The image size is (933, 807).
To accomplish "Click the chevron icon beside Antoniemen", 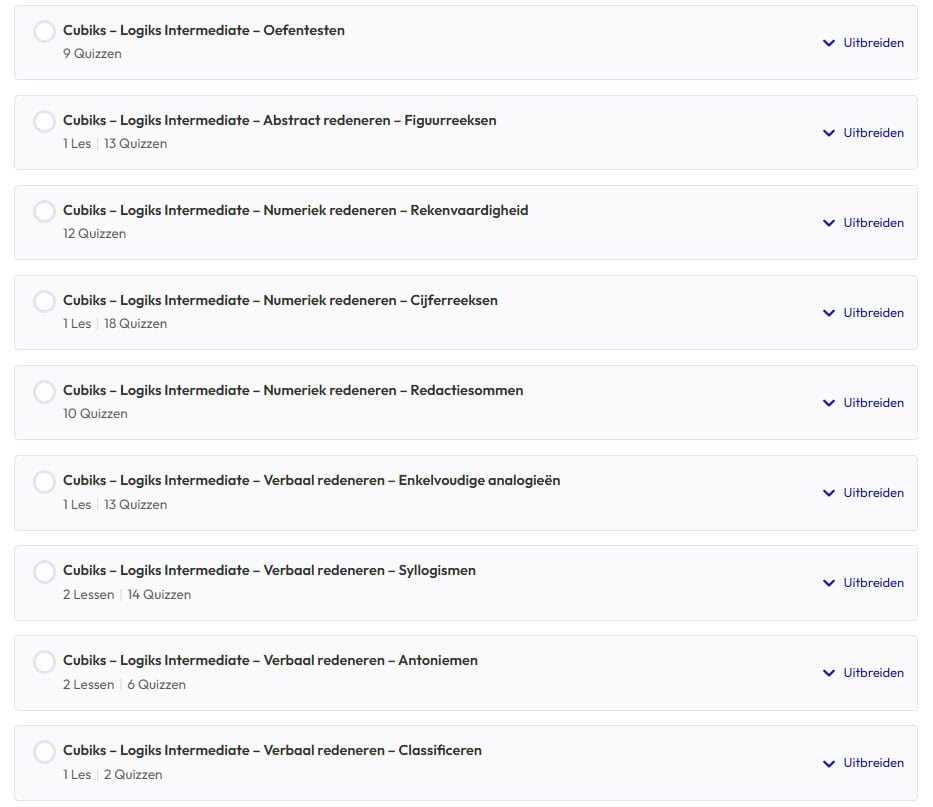I will coord(828,673).
